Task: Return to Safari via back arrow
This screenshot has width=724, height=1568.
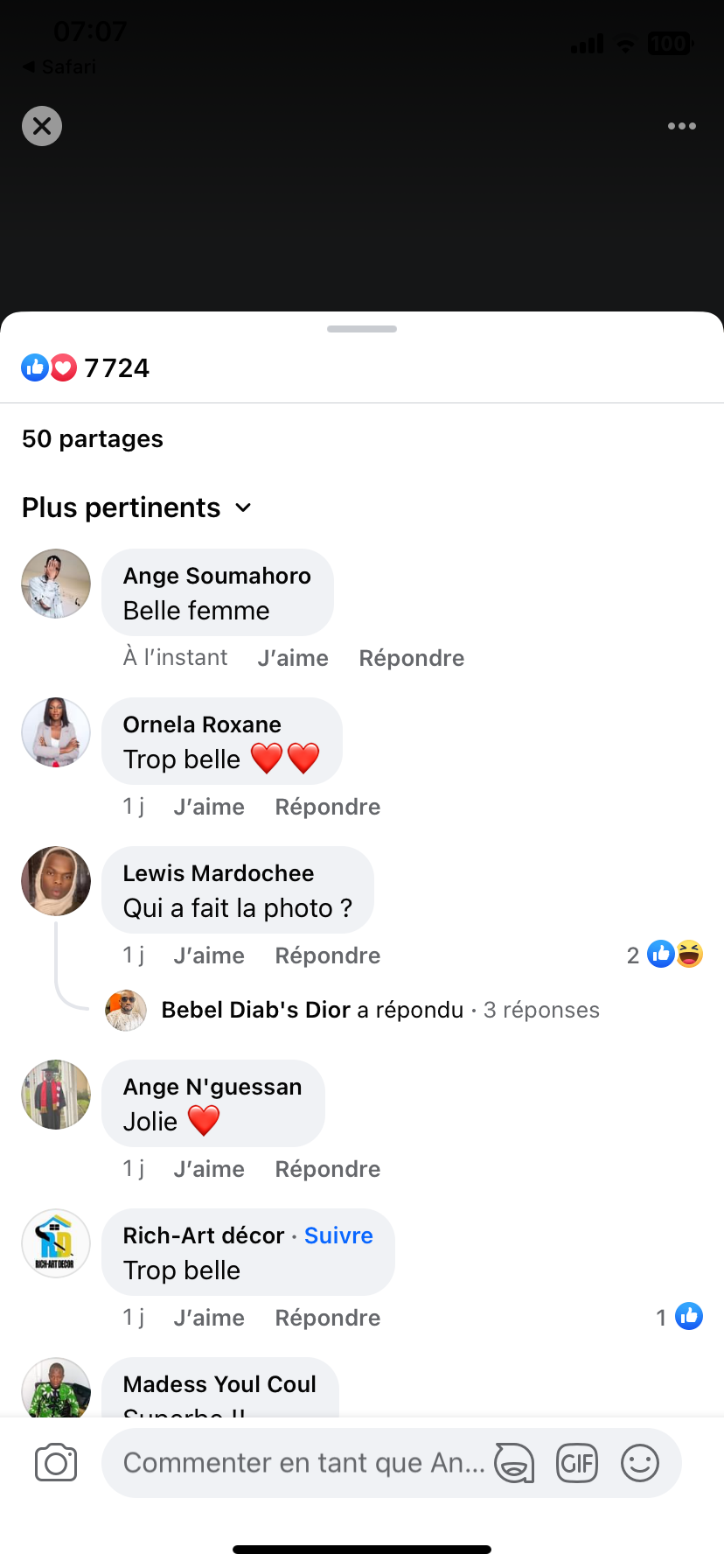Action: coord(58,66)
